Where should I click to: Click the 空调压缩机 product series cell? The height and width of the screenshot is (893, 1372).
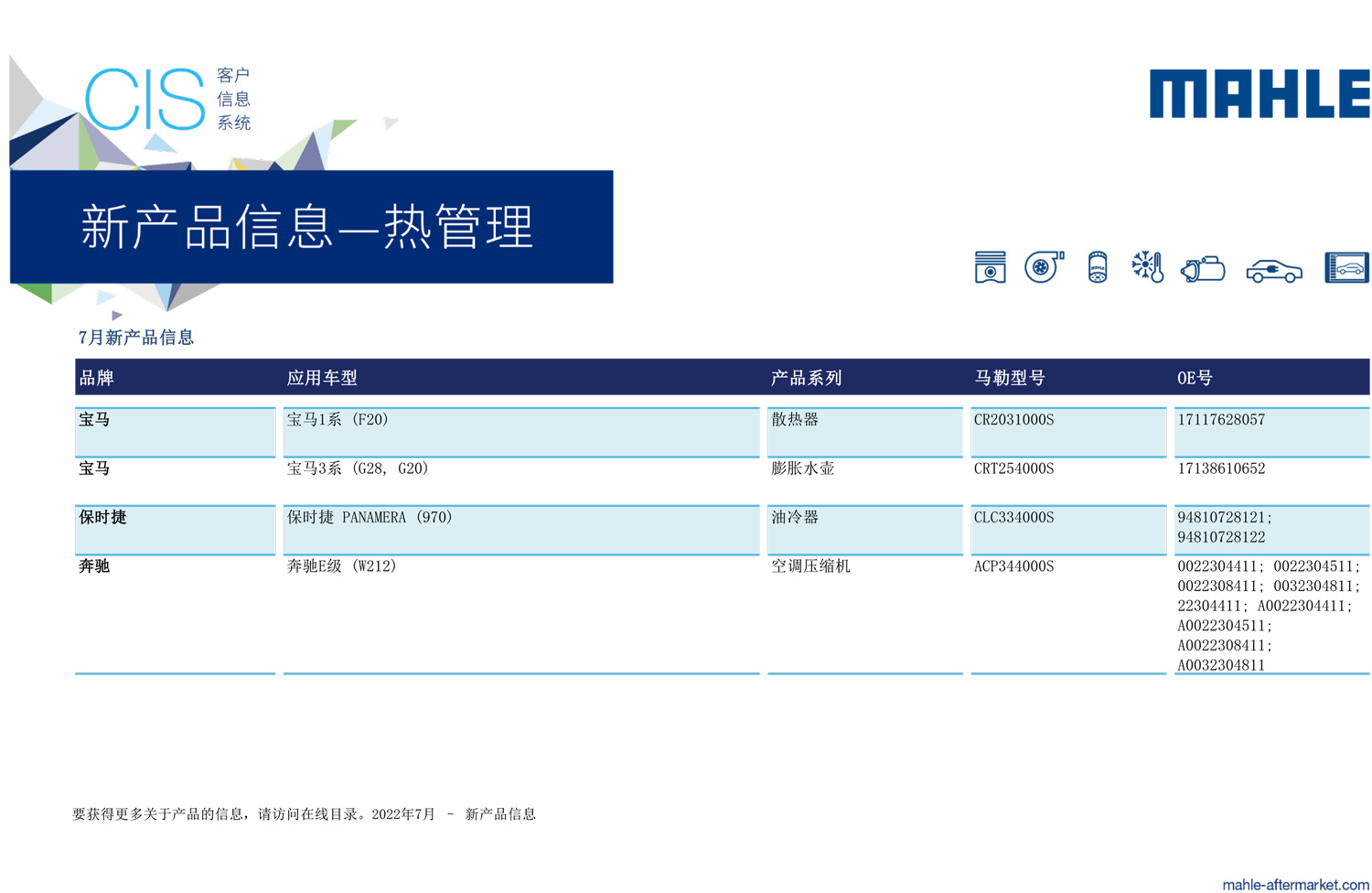pyautogui.click(x=865, y=614)
